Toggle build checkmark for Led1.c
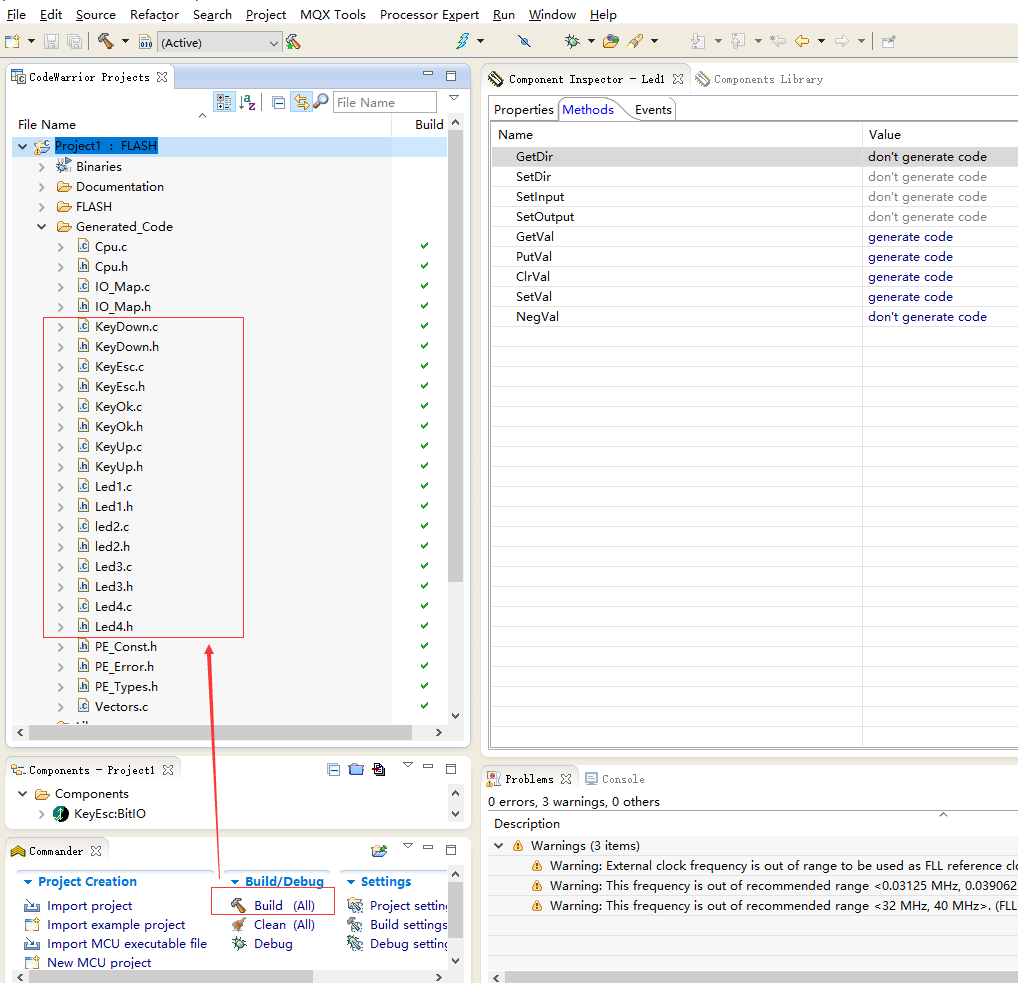Image resolution: width=1018 pixels, height=983 pixels. [424, 486]
